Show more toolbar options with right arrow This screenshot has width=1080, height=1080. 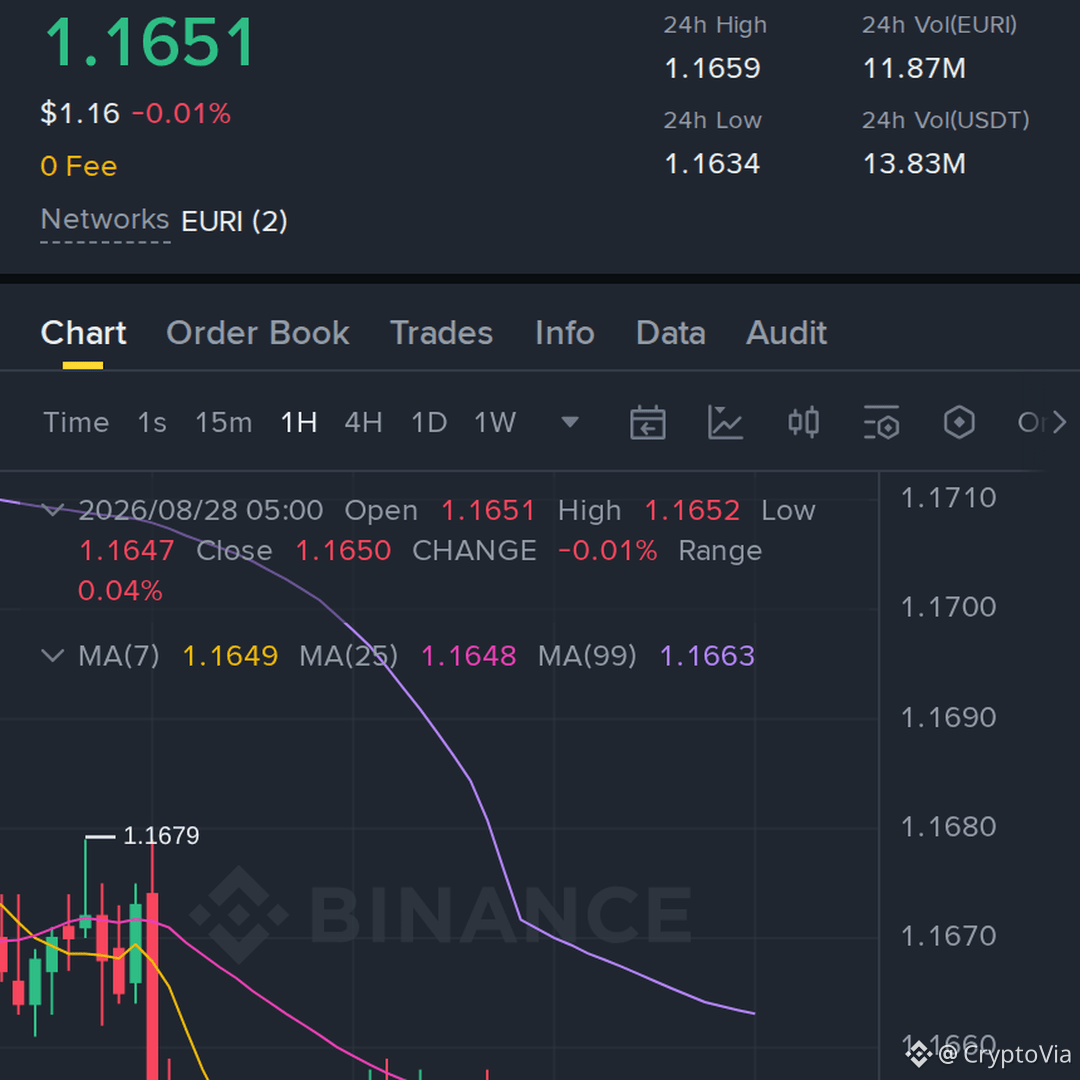[1059, 422]
